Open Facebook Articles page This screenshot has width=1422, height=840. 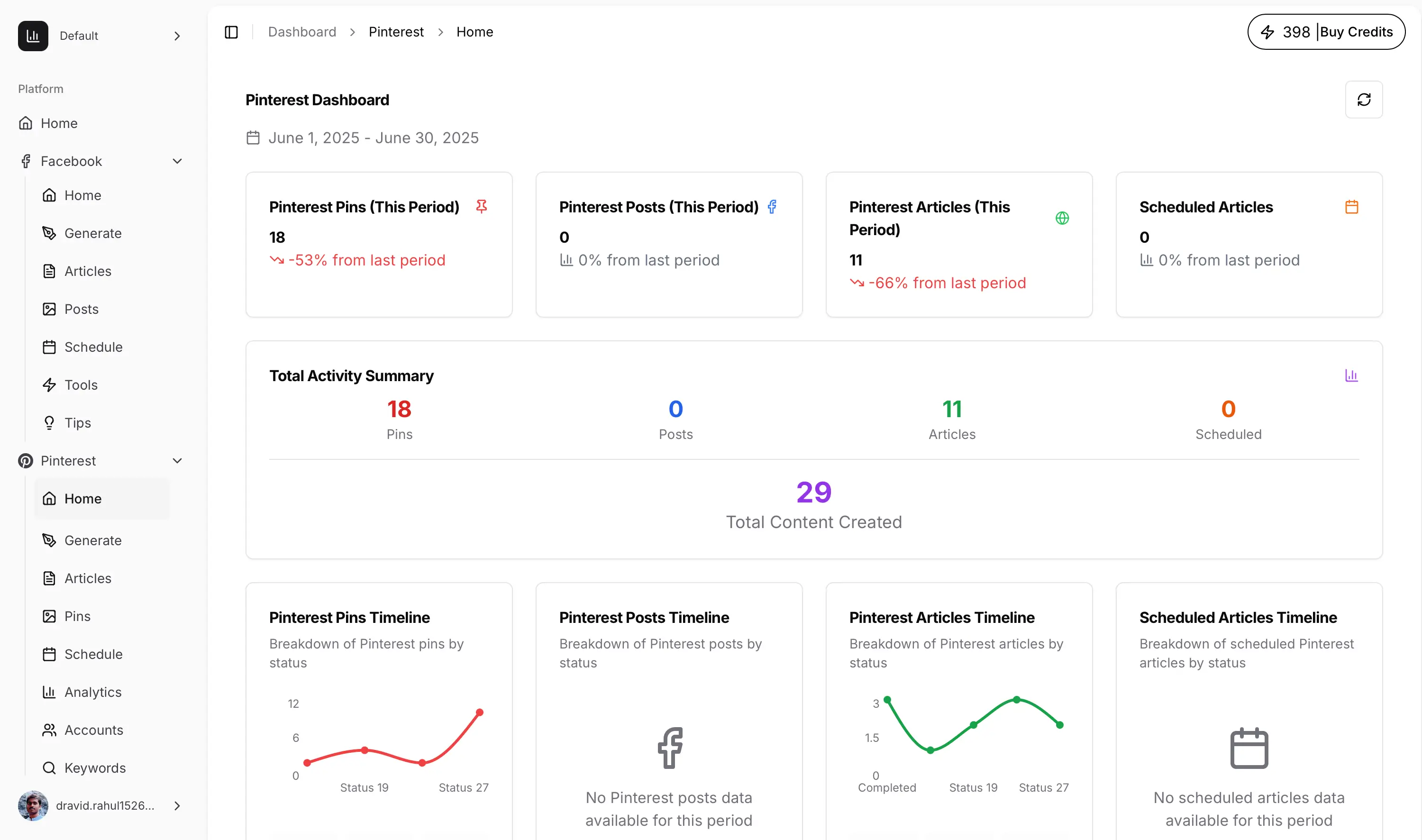102,271
